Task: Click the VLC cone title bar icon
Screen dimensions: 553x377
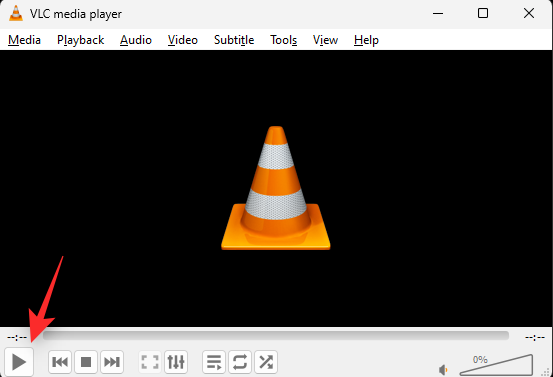Action: click(x=16, y=13)
